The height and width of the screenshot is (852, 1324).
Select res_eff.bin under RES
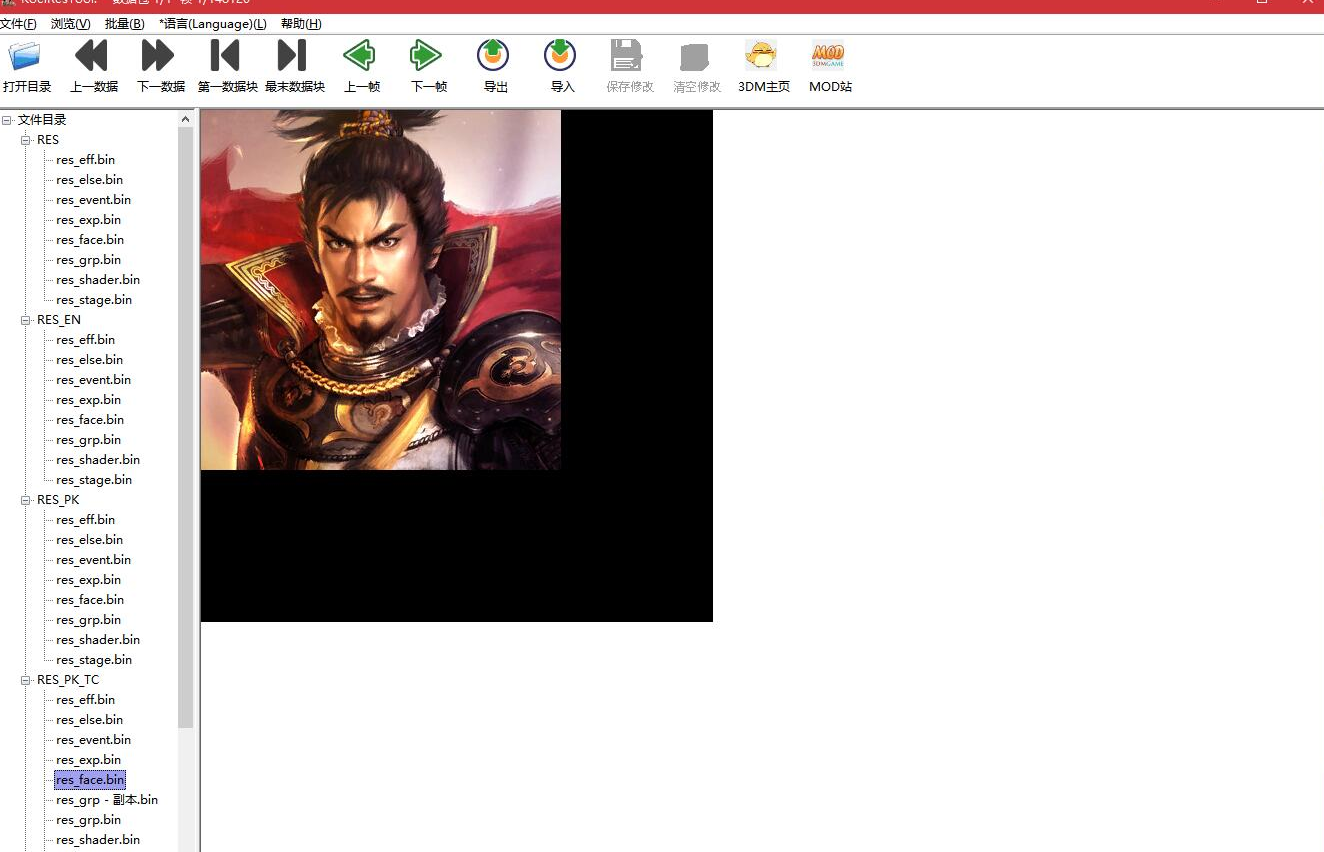point(85,160)
